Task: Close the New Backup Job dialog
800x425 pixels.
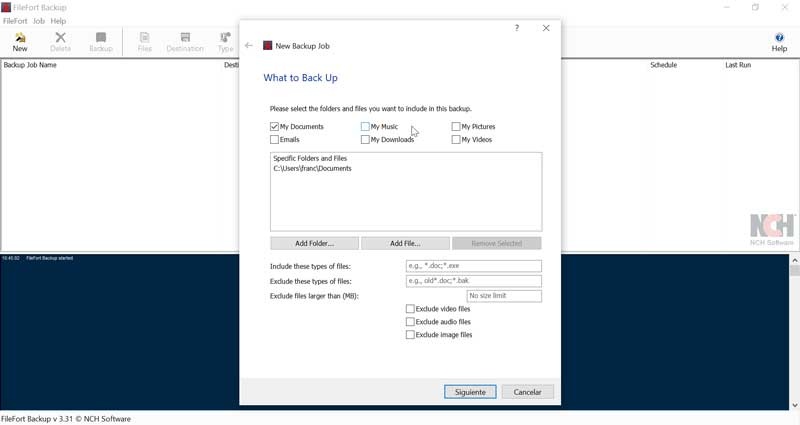Action: click(x=546, y=28)
